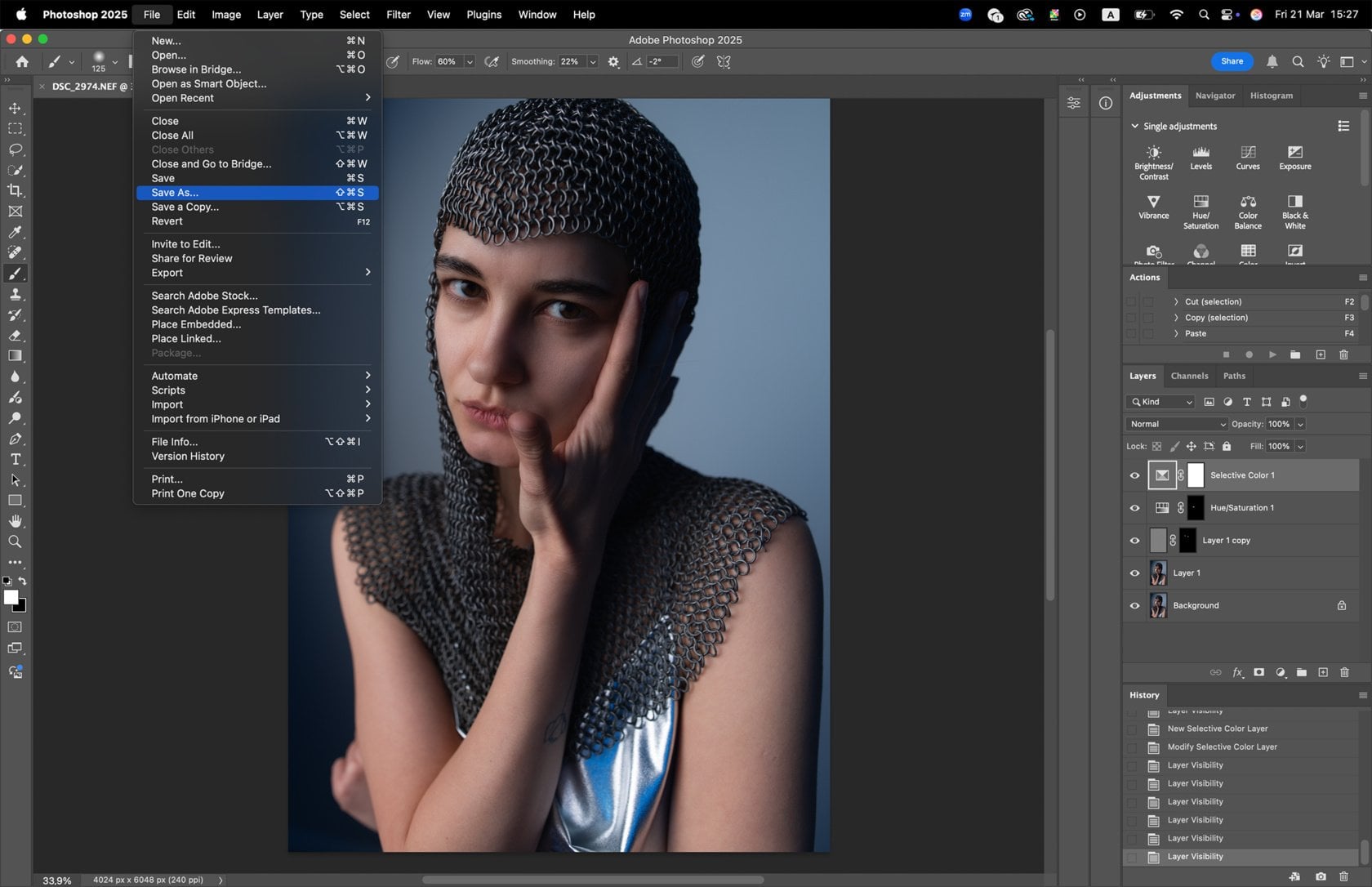Click the Version History menu entry
Image resolution: width=1372 pixels, height=887 pixels.
[187, 456]
